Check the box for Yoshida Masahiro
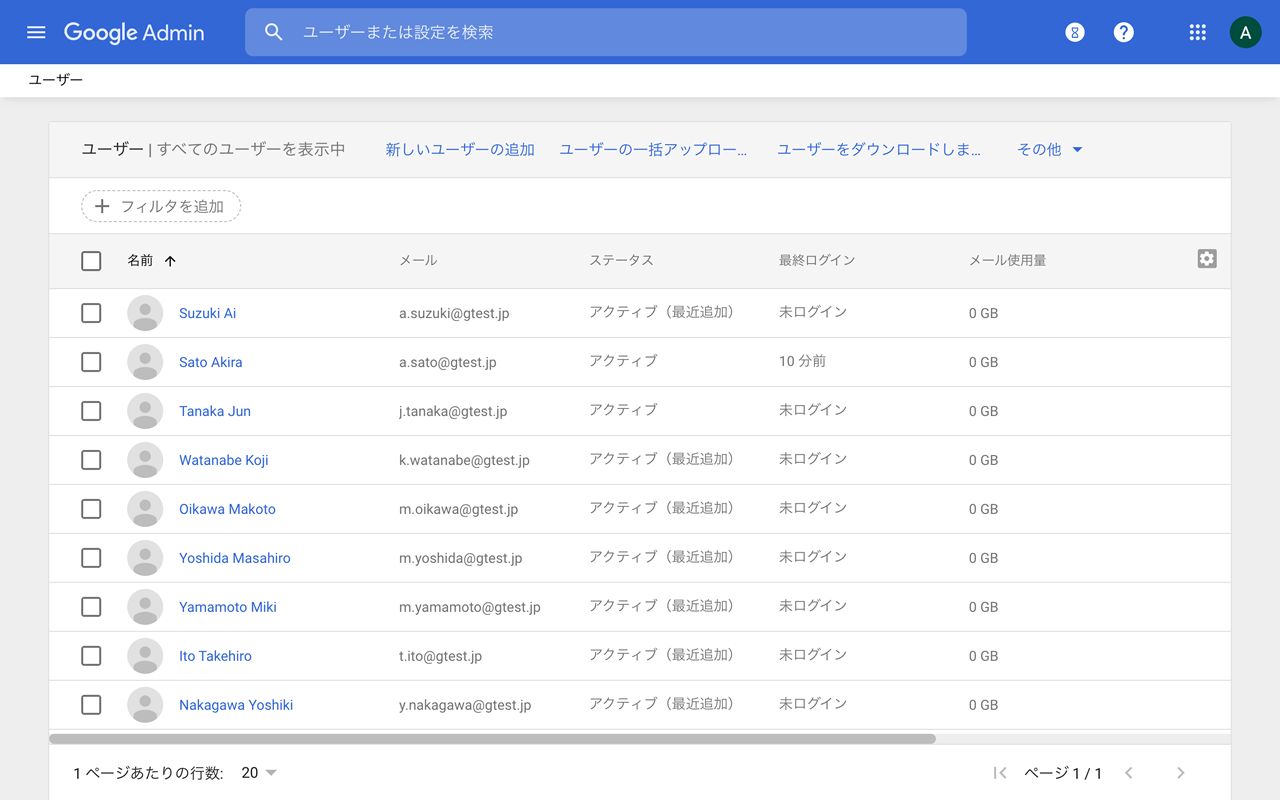The image size is (1280, 800). coord(91,558)
